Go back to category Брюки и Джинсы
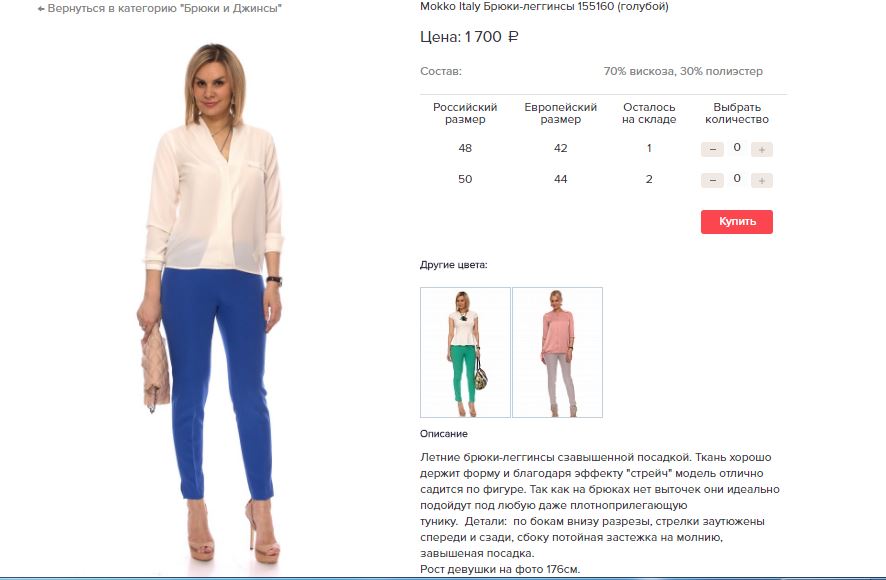Screen dimensions: 886x580 point(159,8)
